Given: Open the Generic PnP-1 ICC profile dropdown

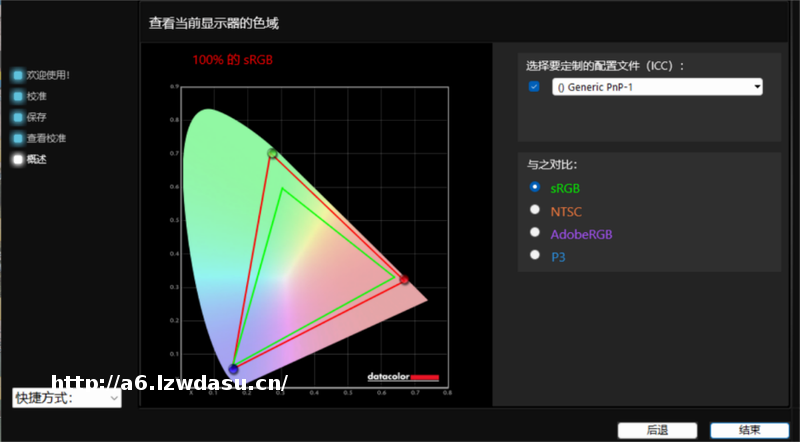Looking at the screenshot, I should [657, 87].
